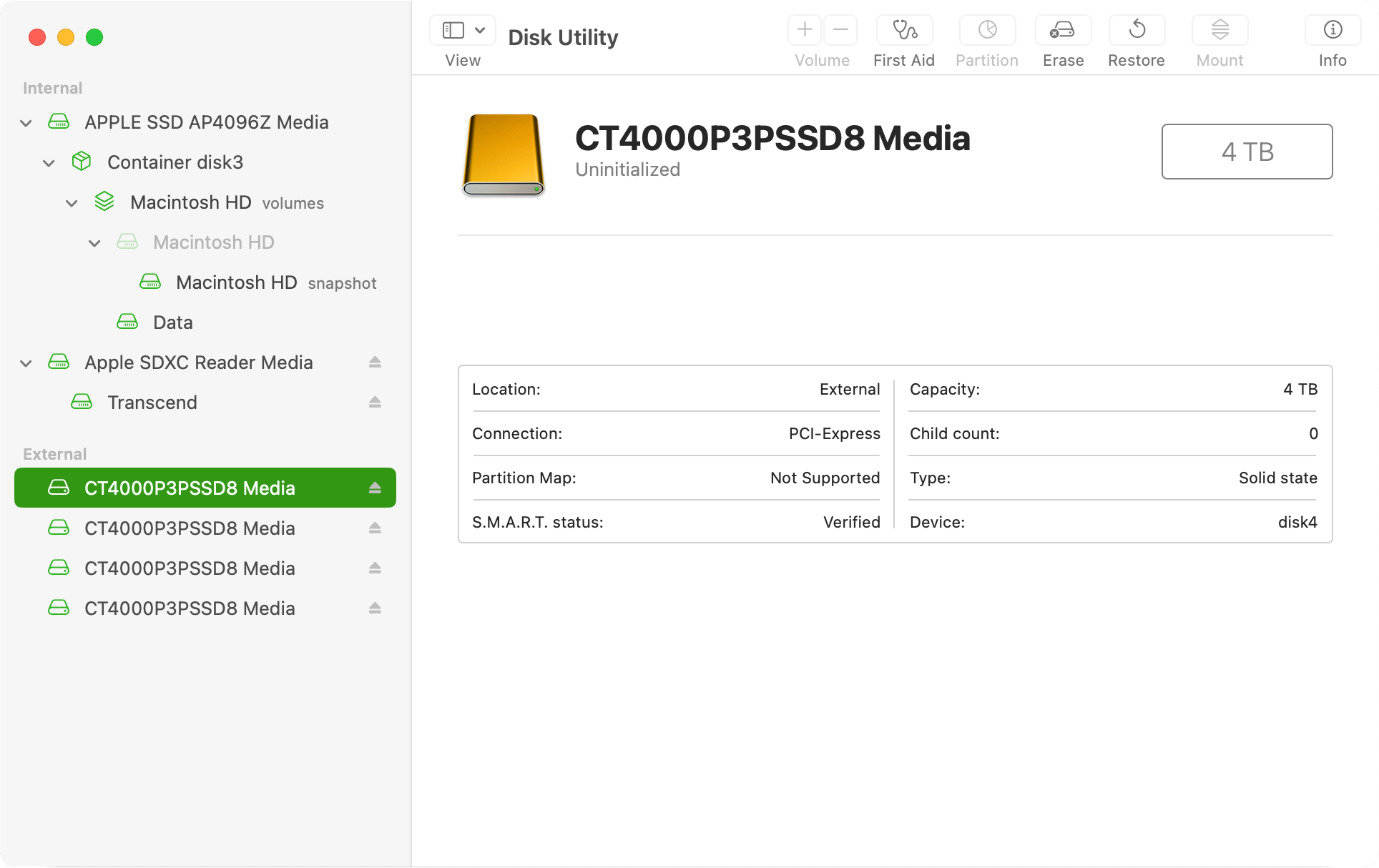Collapse Macintosh HD volumes chevron
Viewport: 1379px width, 868px height.
click(72, 203)
